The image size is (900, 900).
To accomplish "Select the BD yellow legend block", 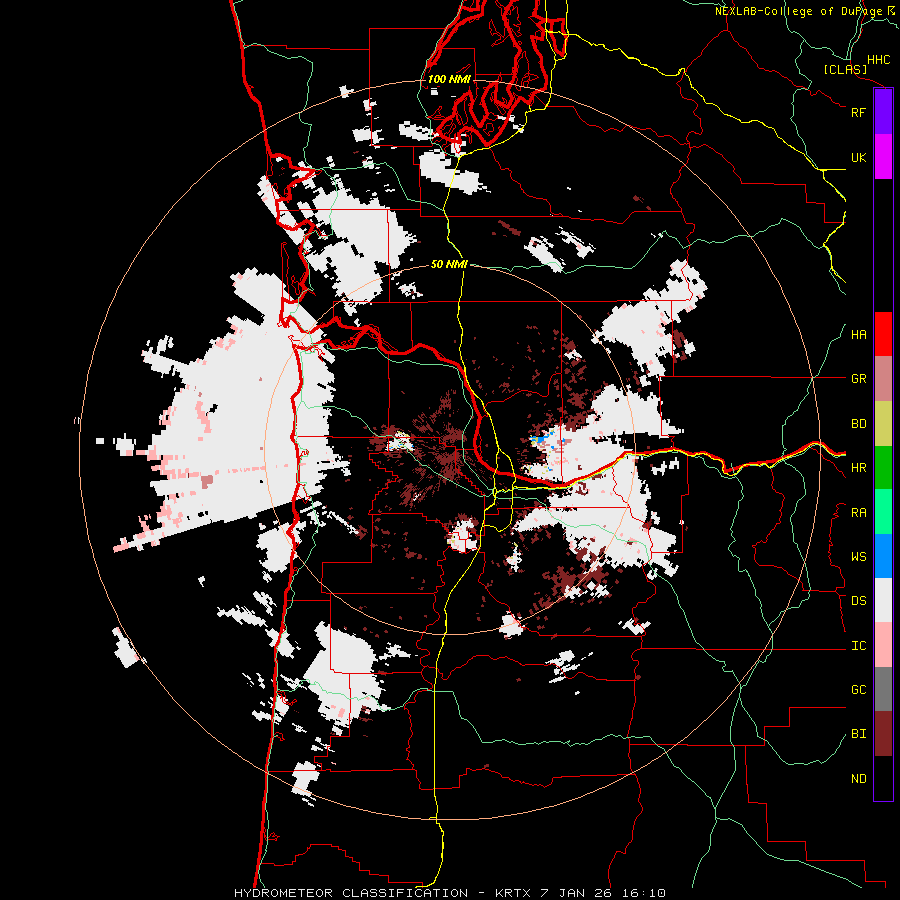I will tap(883, 424).
